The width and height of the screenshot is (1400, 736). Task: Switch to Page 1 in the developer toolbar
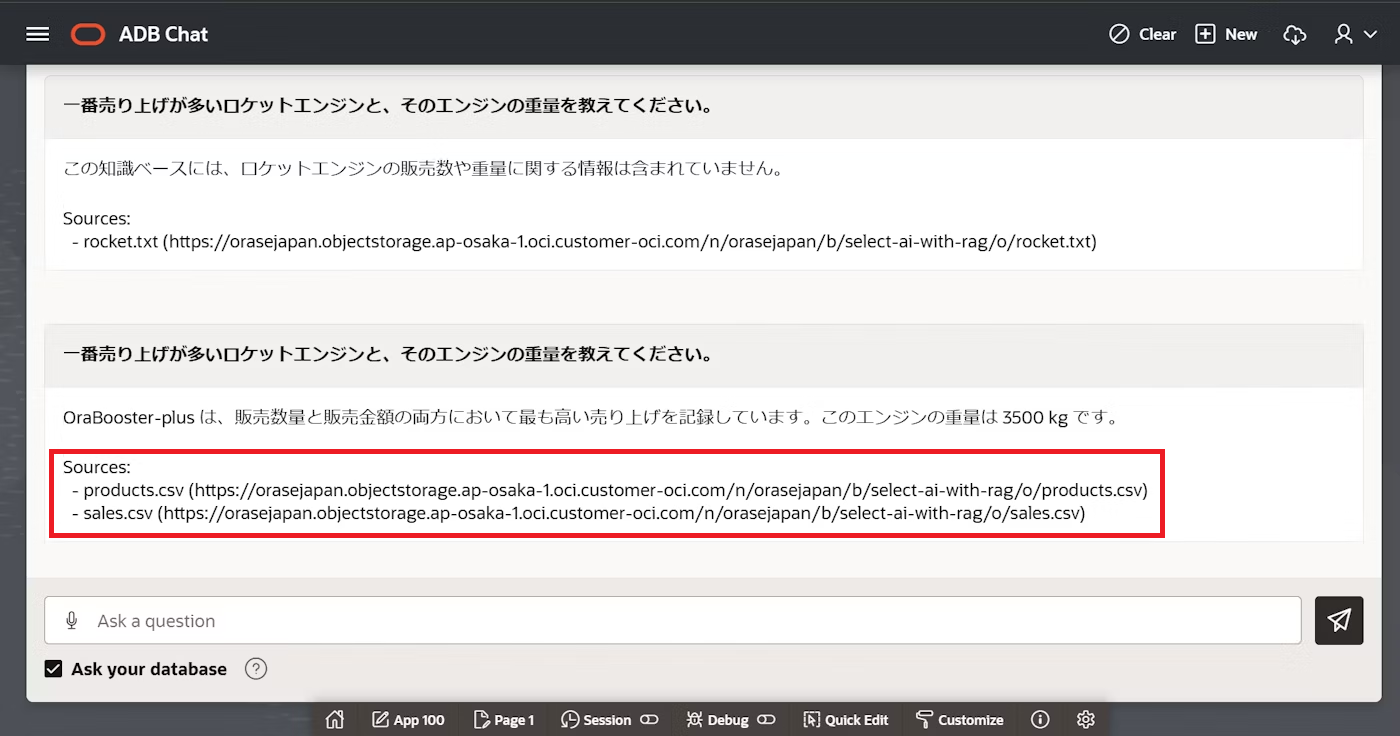point(505,719)
